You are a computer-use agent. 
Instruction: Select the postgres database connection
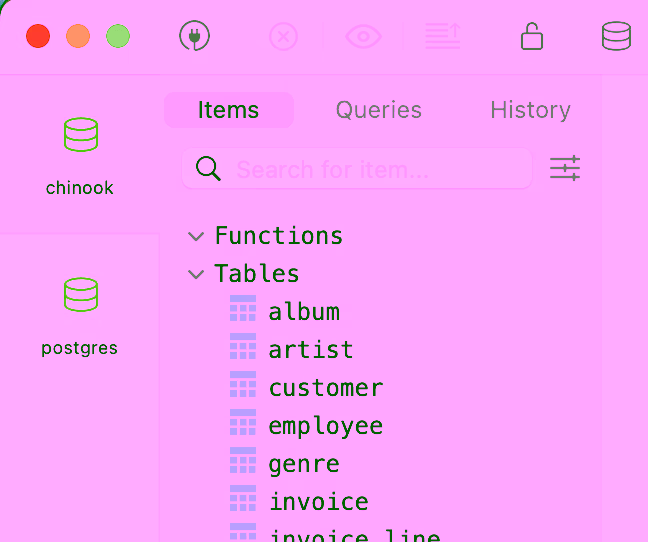coord(80,316)
